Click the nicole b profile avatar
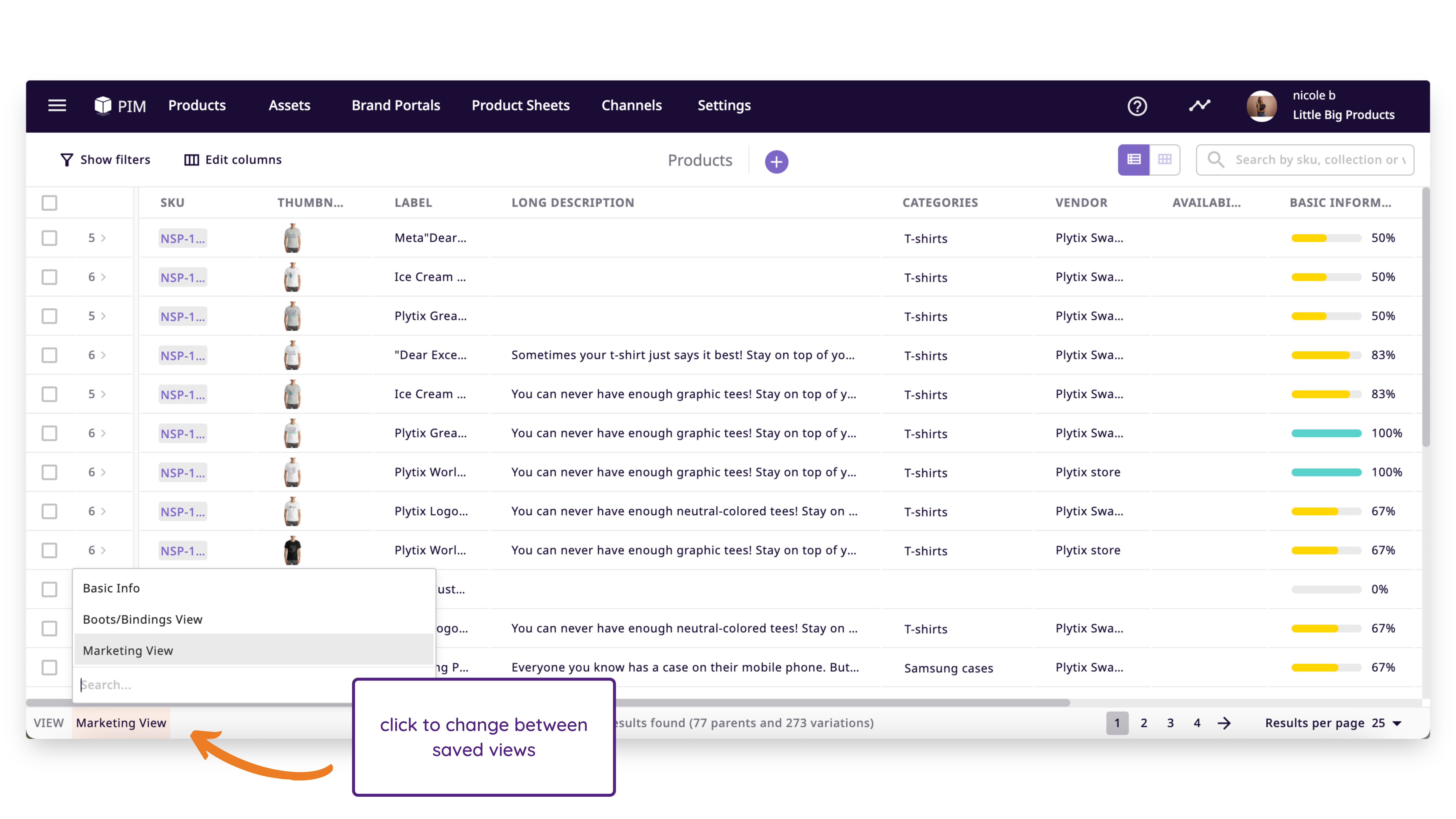Image resolution: width=1456 pixels, height=819 pixels. click(x=1262, y=106)
